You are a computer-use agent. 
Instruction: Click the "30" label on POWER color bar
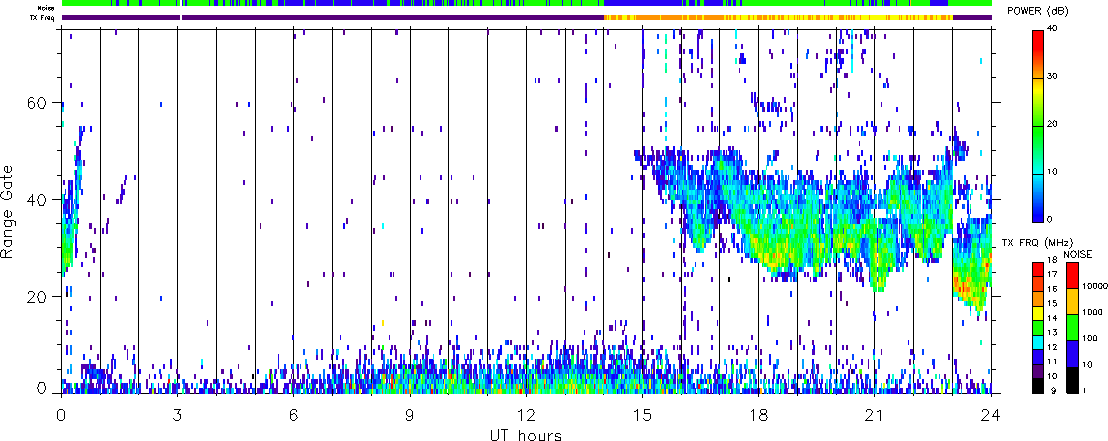[x=1052, y=76]
